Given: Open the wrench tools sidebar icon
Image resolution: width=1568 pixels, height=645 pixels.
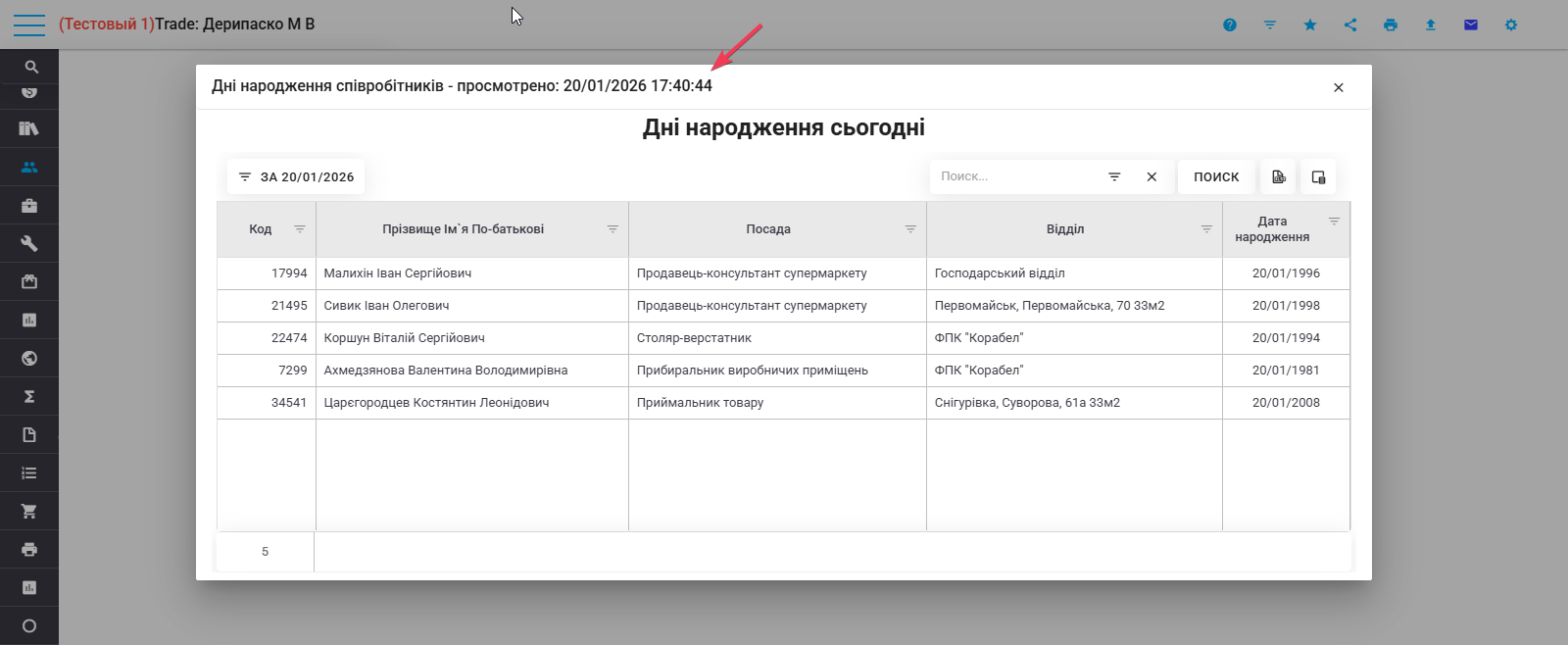Looking at the screenshot, I should [29, 243].
